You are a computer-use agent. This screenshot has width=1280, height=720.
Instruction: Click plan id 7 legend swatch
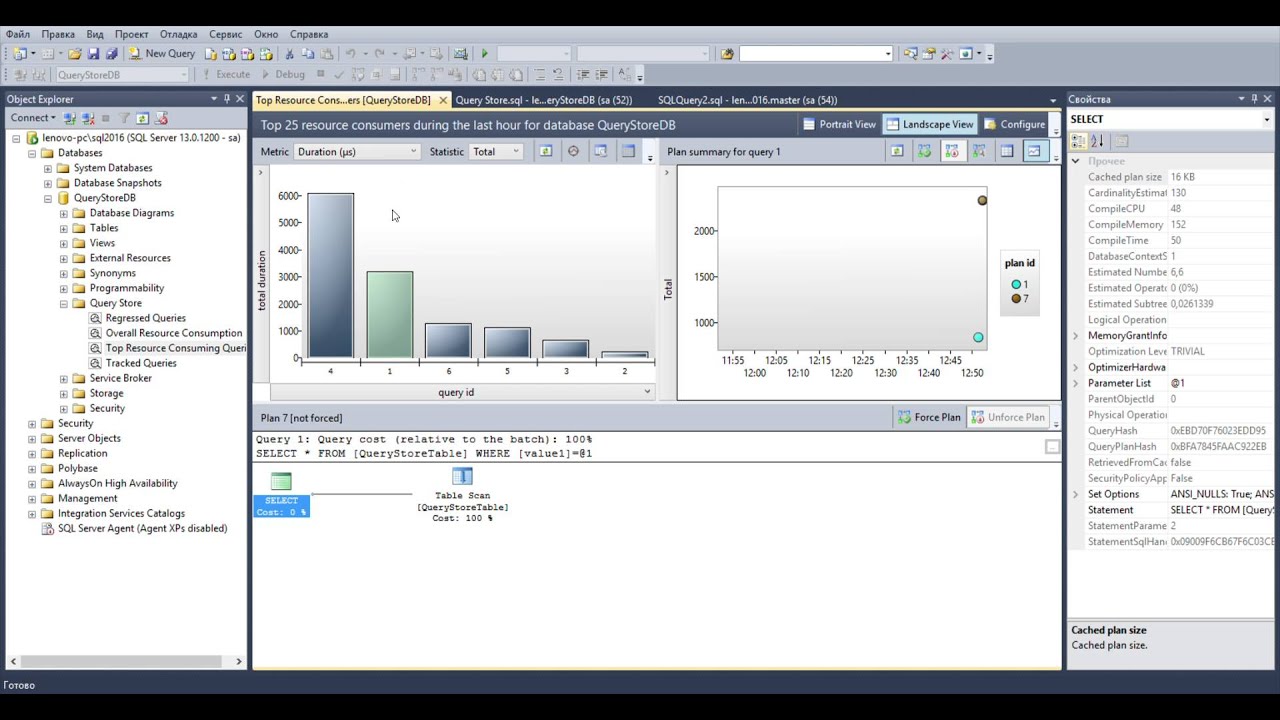[1016, 299]
